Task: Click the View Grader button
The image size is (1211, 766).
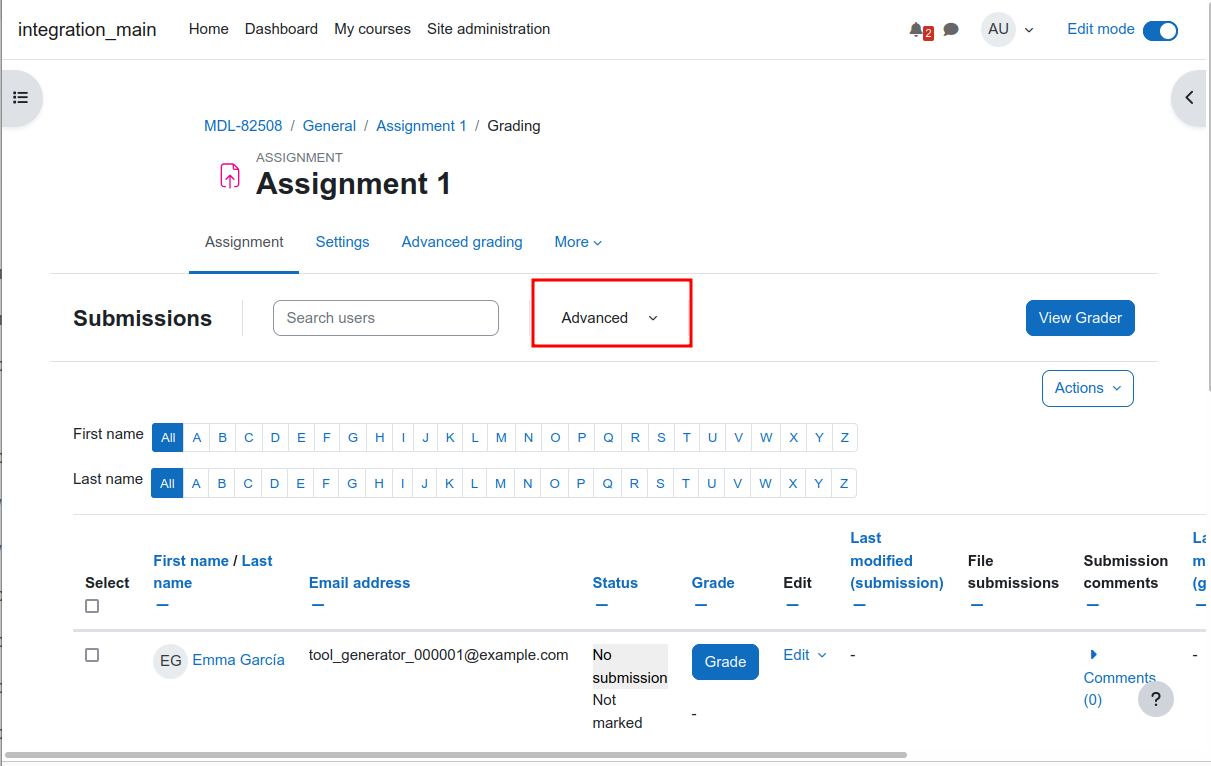Action: [1080, 318]
